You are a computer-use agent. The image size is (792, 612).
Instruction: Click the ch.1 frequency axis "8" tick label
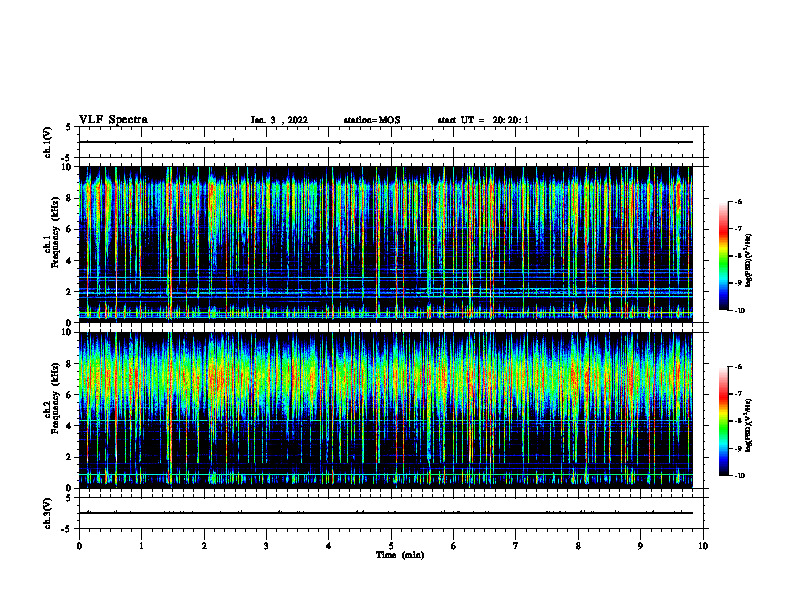69,198
